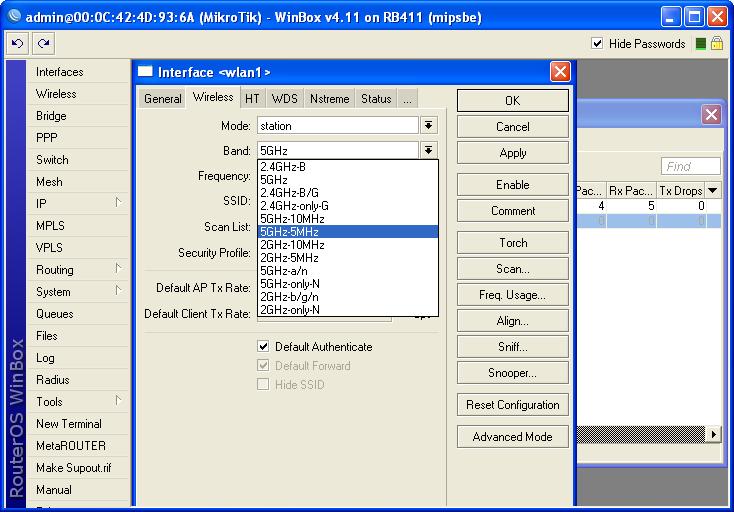This screenshot has height=512, width=734.
Task: Open PPP menu item
Action: point(78,138)
